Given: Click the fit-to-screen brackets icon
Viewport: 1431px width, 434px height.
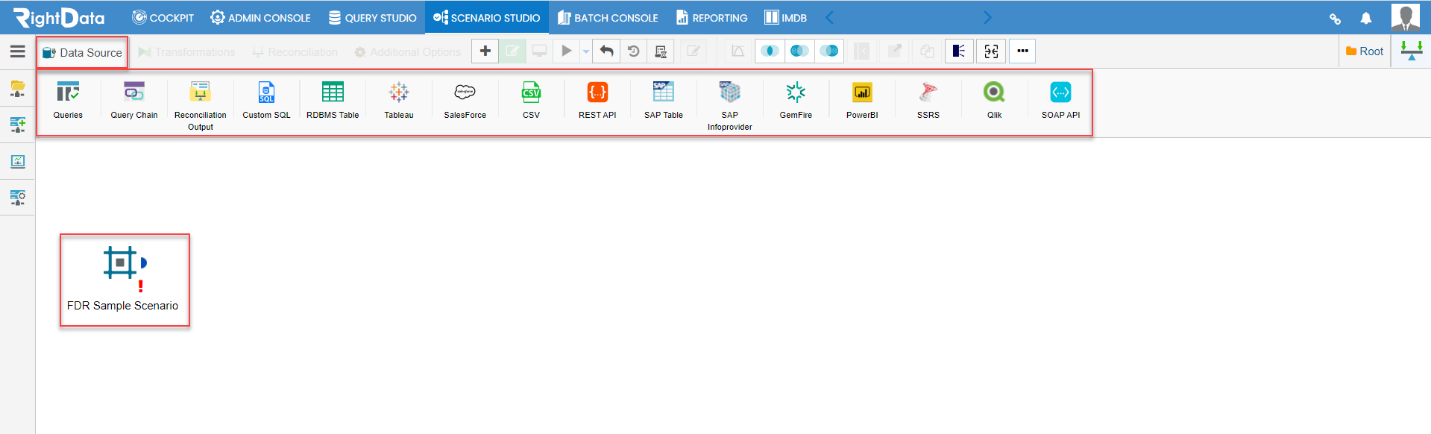Looking at the screenshot, I should pos(990,51).
